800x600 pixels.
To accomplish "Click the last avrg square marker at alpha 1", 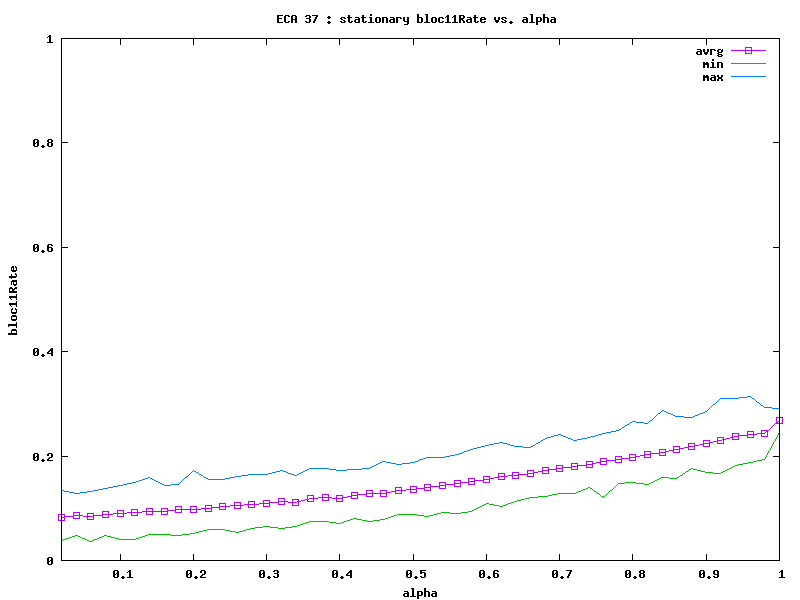I will click(780, 420).
